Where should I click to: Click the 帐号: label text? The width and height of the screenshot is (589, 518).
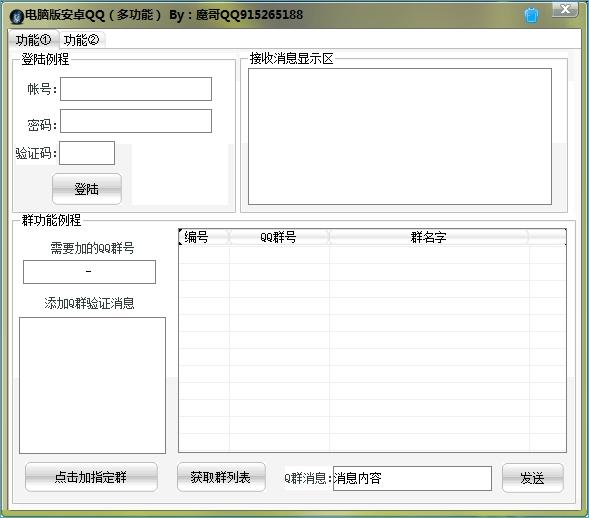42,89
